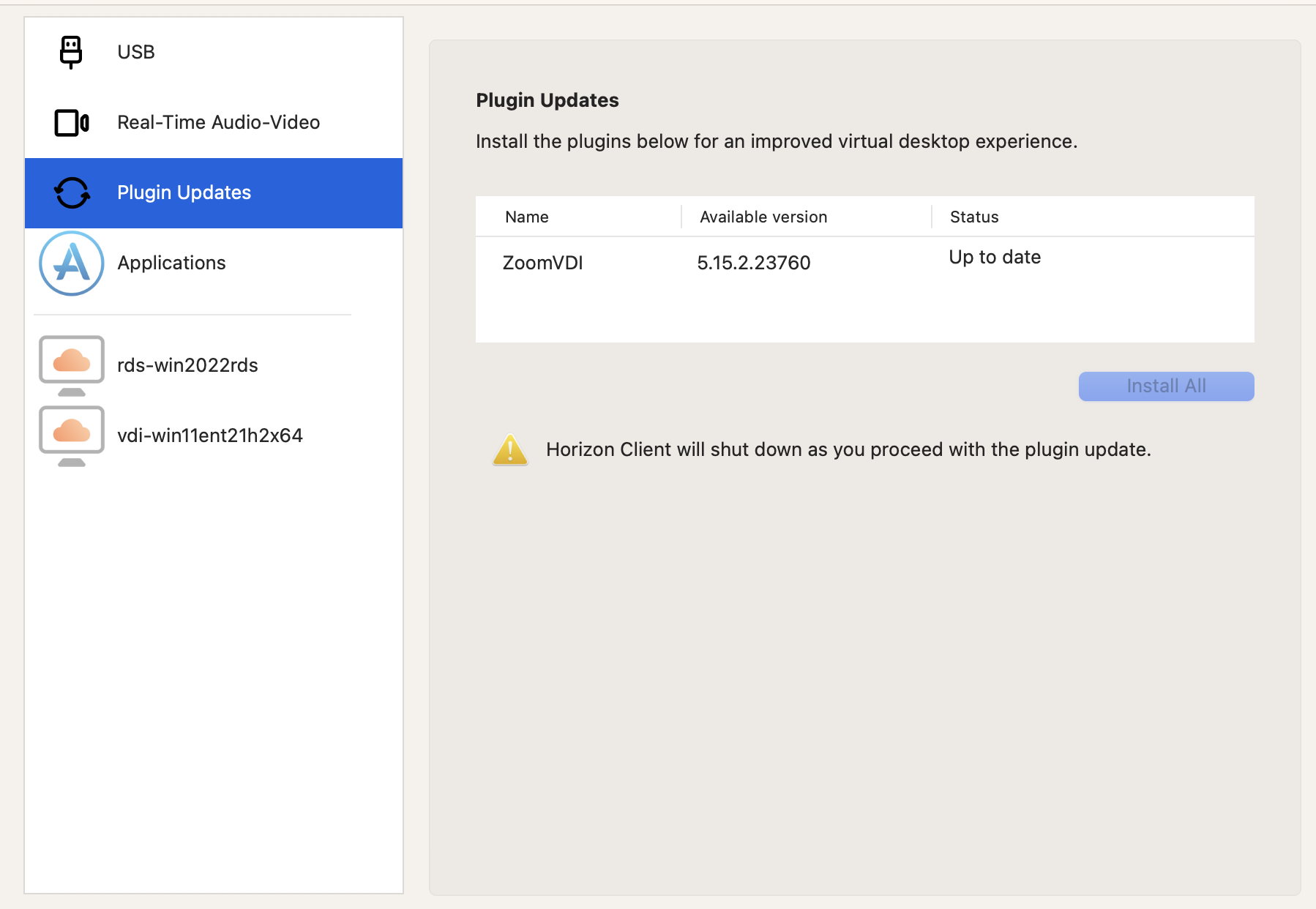Open the Applications settings pane
1316x909 pixels.
[x=171, y=263]
